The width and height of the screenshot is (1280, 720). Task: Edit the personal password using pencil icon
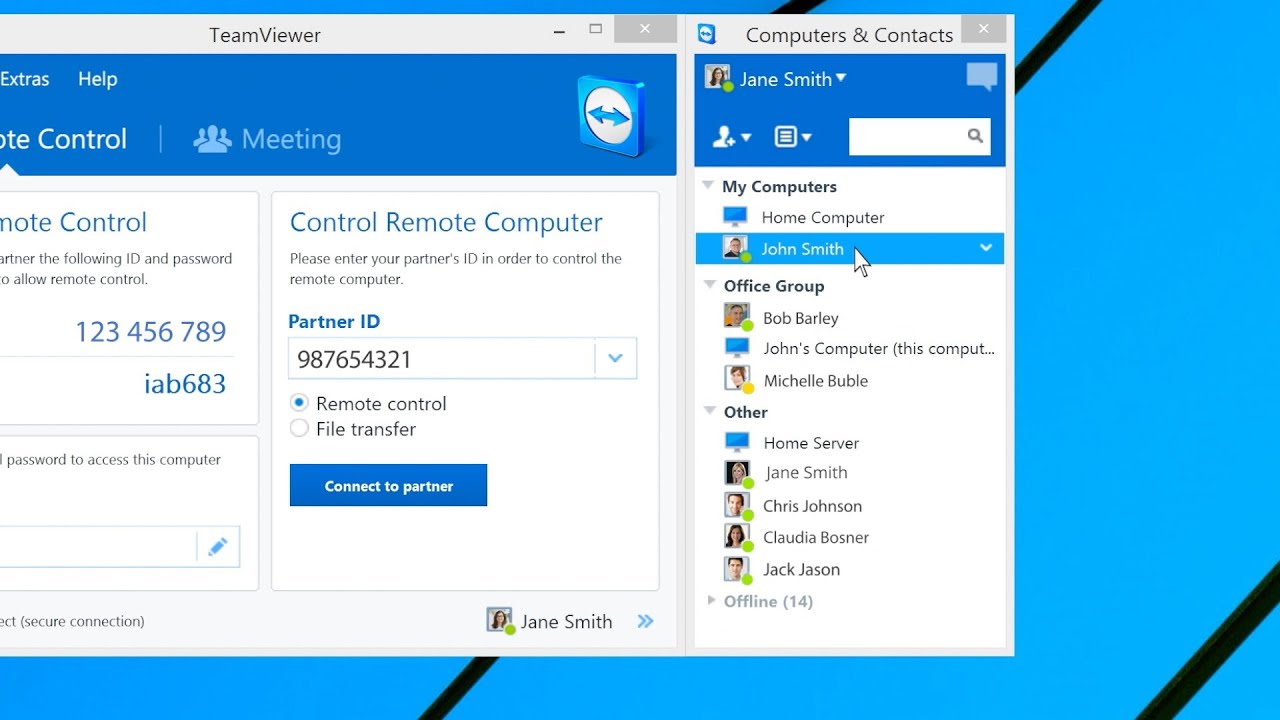tap(218, 546)
